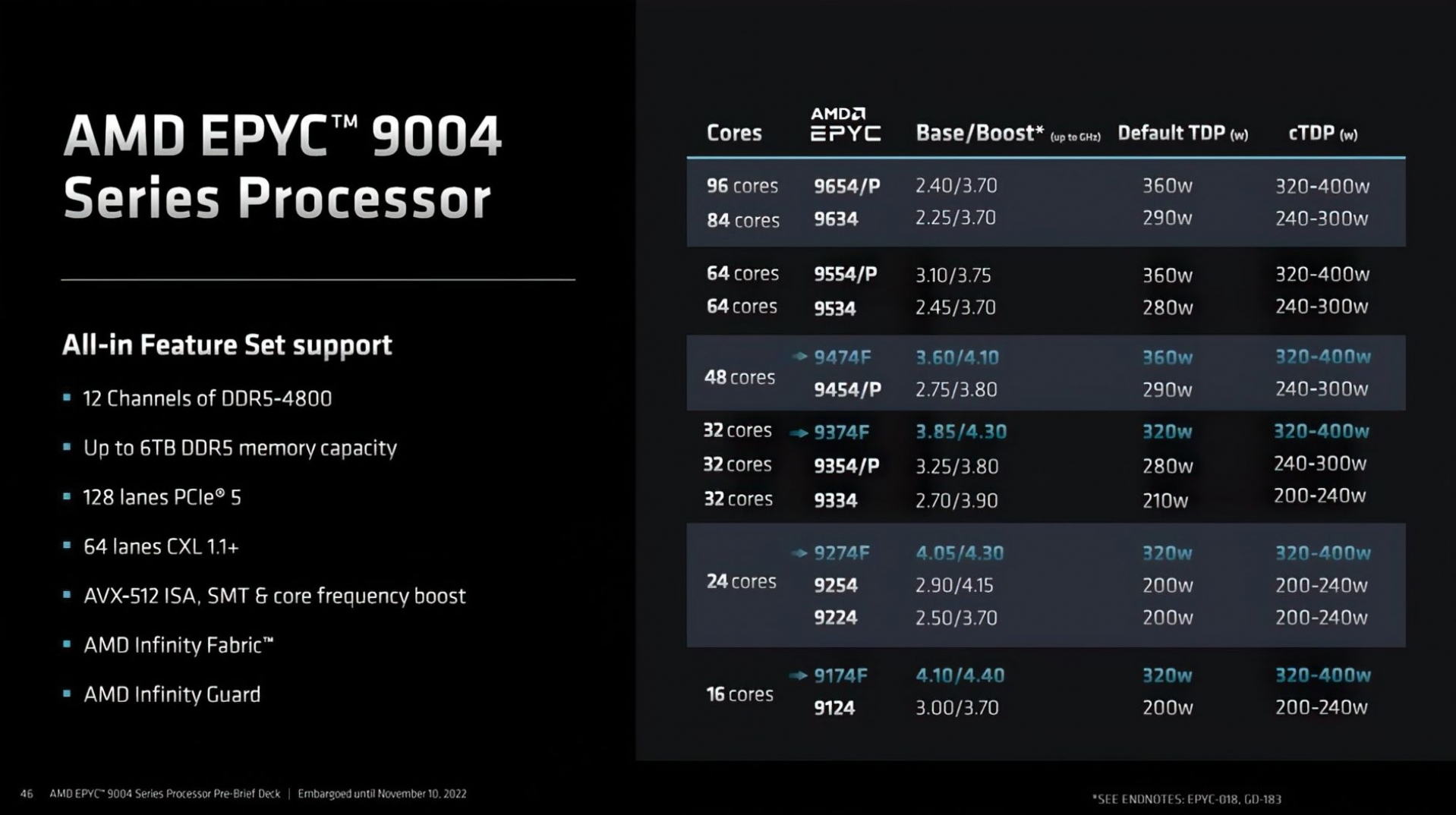Click the AMD EPYC logo in table header

(x=845, y=124)
